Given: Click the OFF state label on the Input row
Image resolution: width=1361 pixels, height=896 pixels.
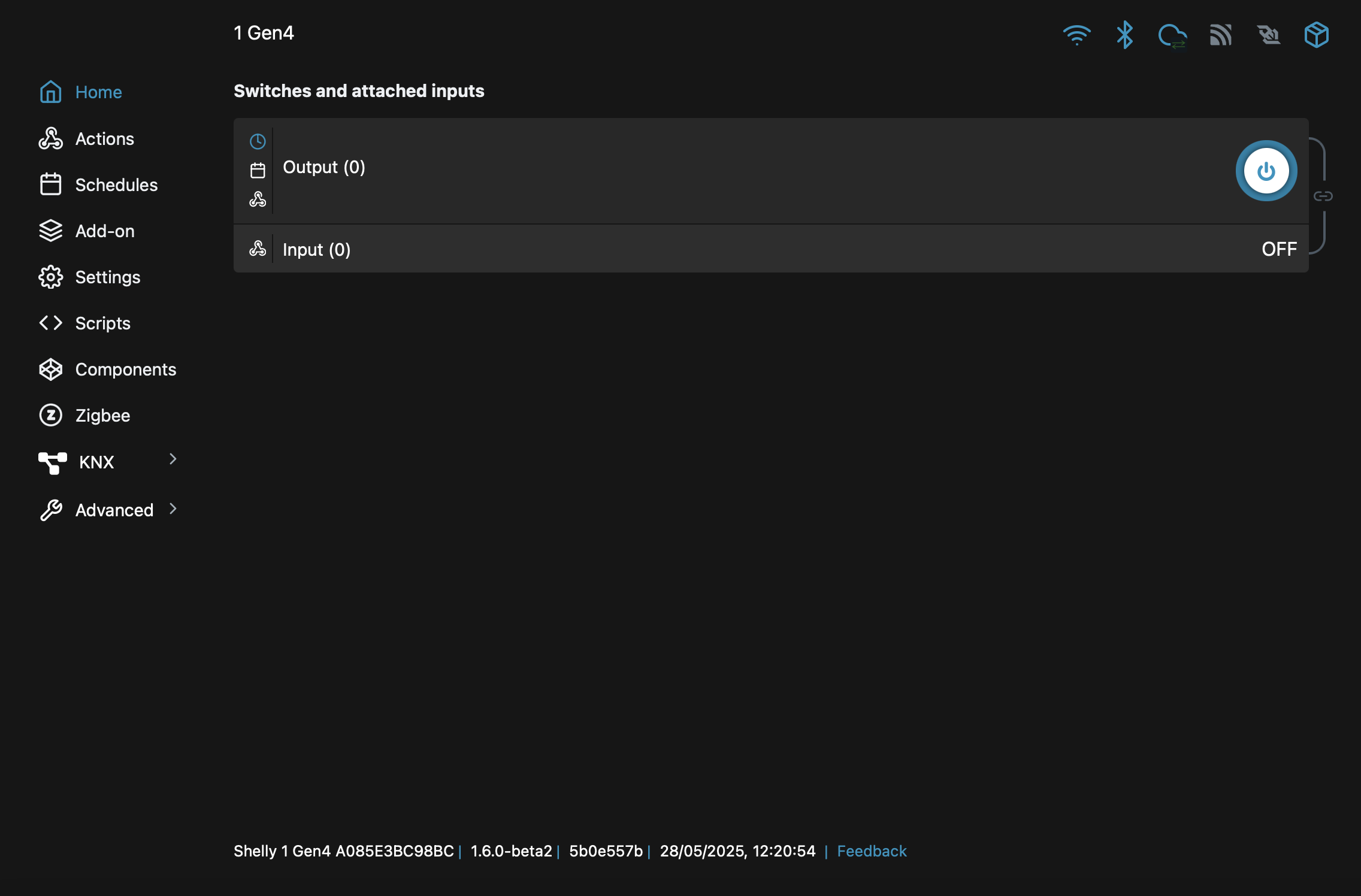Looking at the screenshot, I should point(1279,249).
